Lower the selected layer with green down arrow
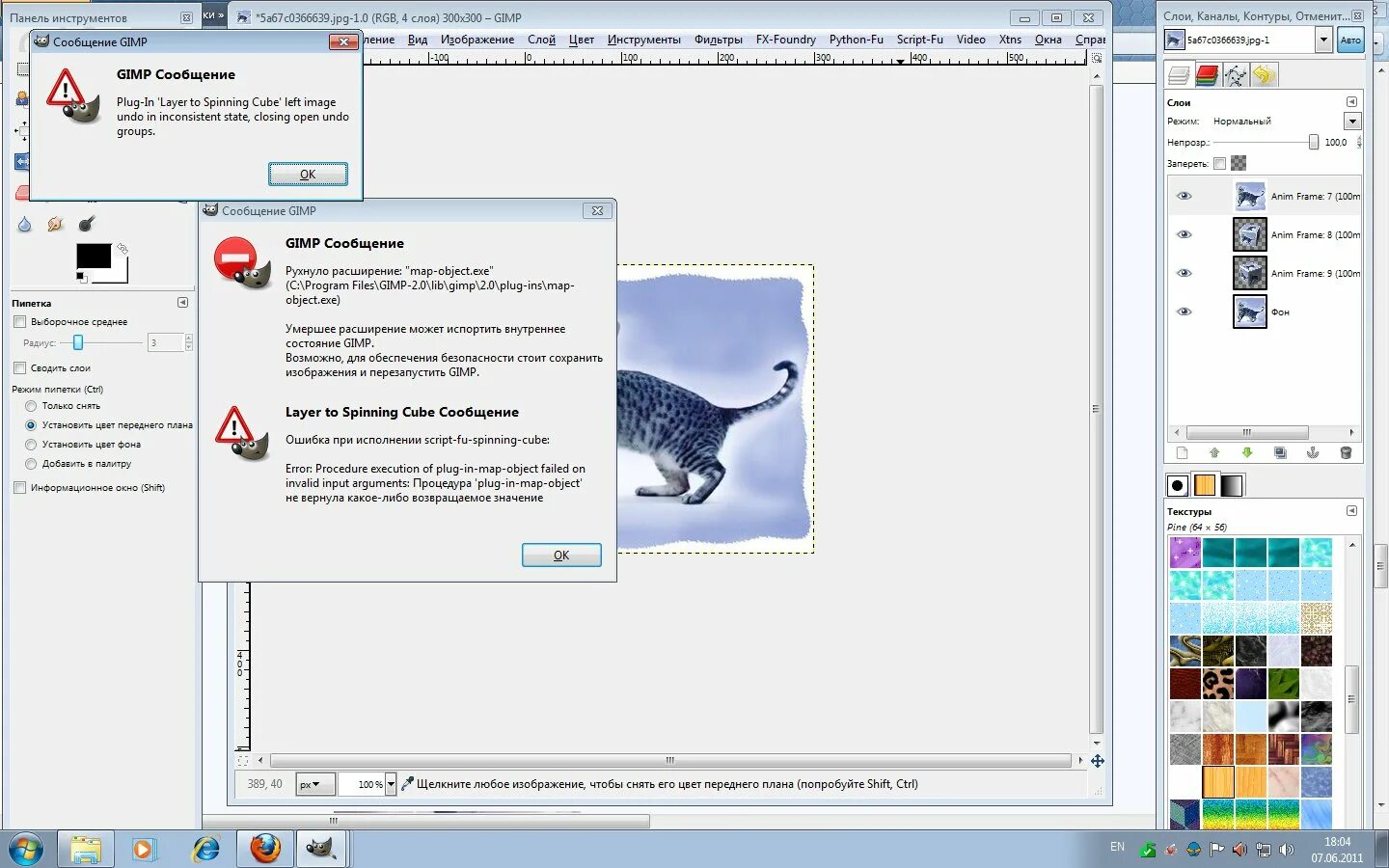The height and width of the screenshot is (868, 1389). (1247, 452)
